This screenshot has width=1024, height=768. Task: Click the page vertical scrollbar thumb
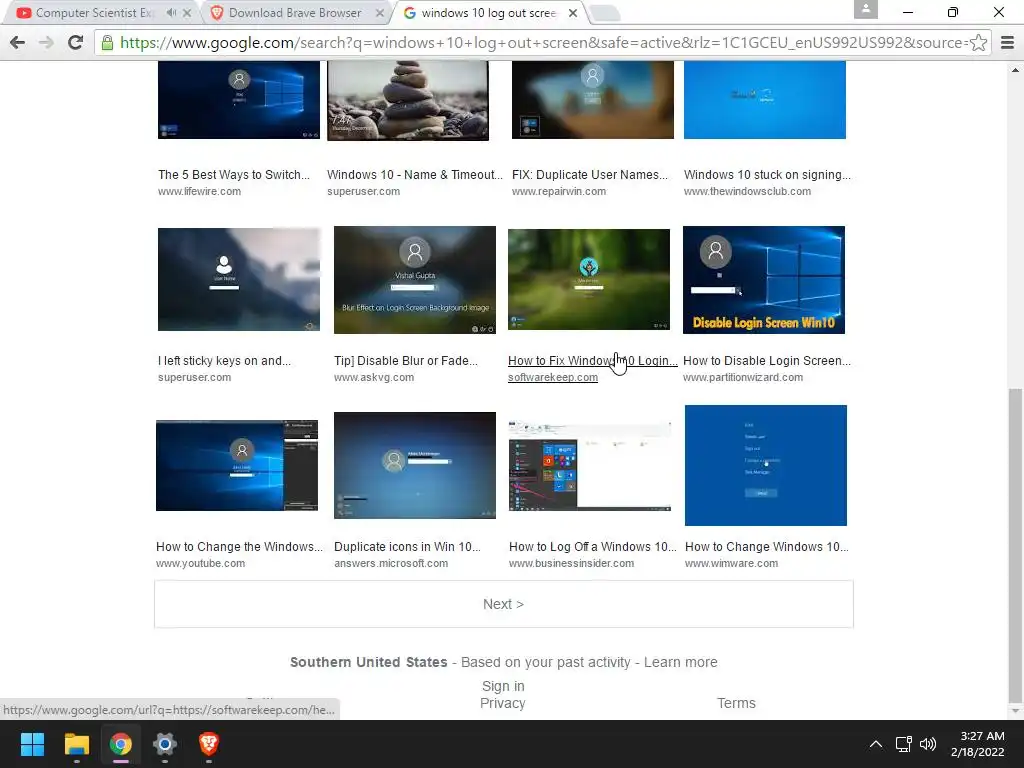point(1015,544)
